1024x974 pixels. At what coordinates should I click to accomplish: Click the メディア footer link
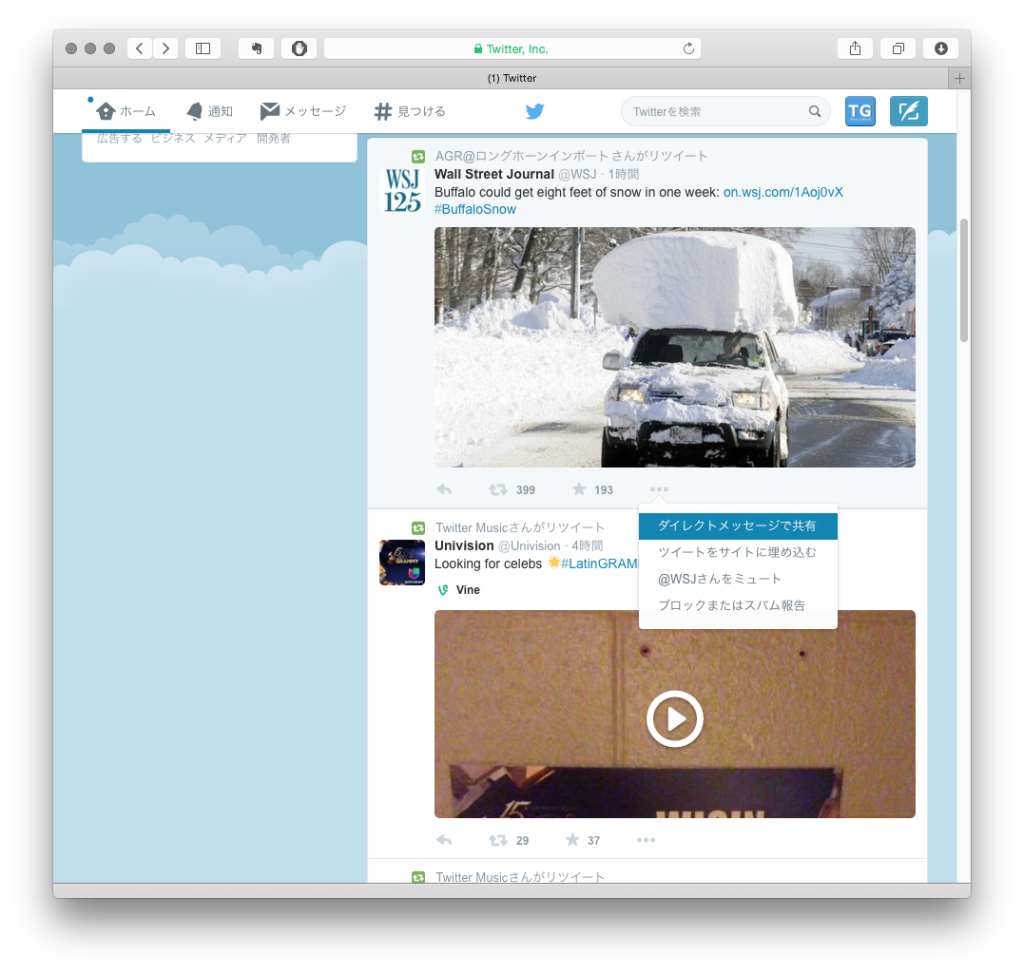(x=225, y=138)
